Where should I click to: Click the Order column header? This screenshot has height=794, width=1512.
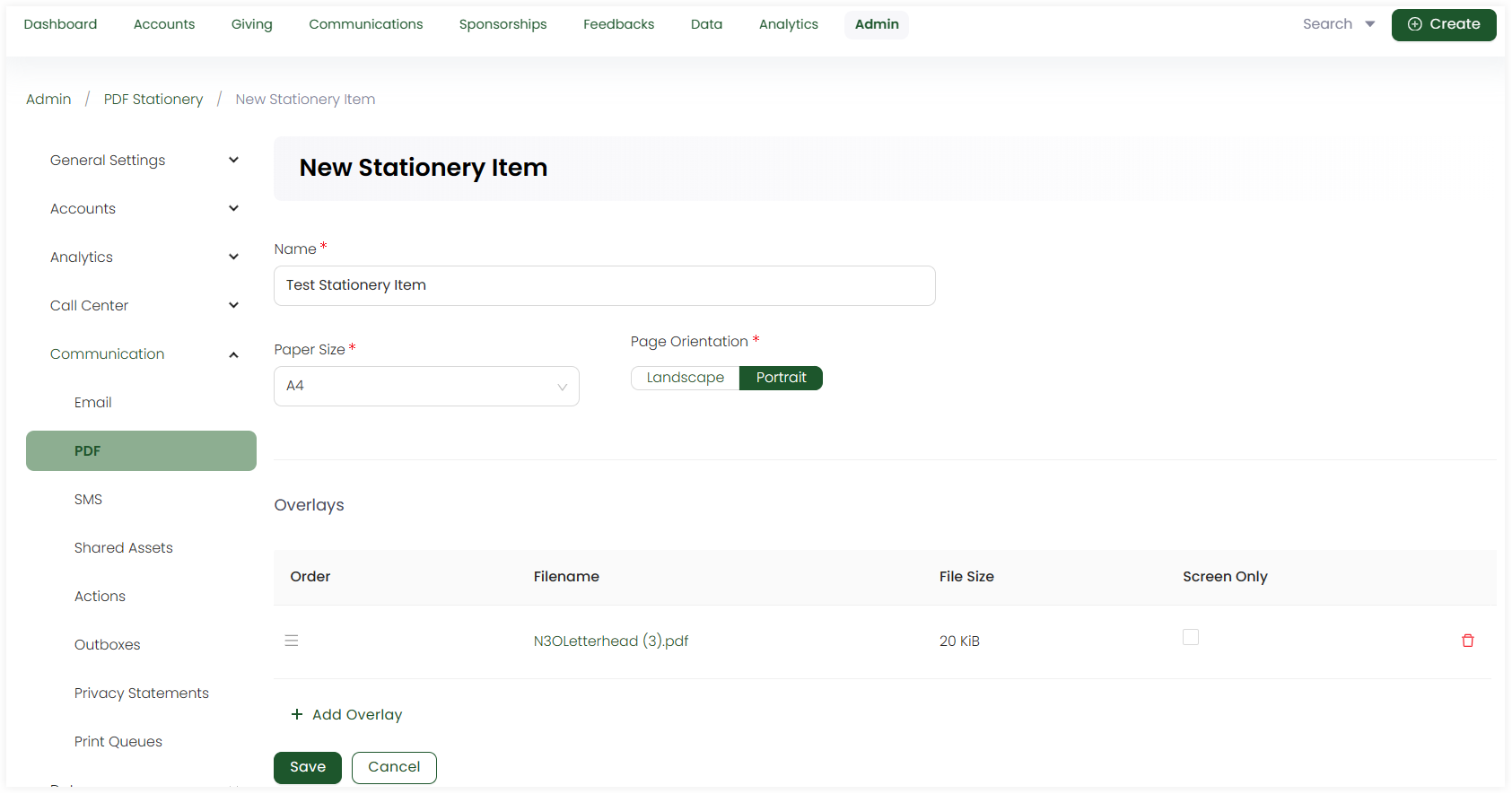click(310, 577)
